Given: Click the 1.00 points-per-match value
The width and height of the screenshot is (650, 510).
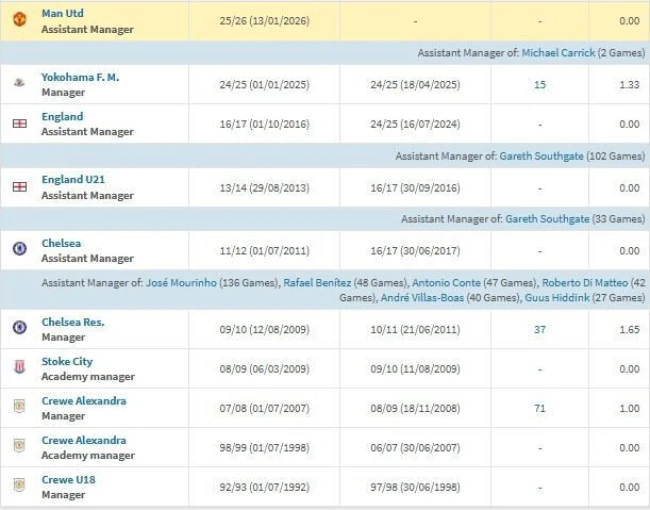Looking at the screenshot, I should 629,408.
